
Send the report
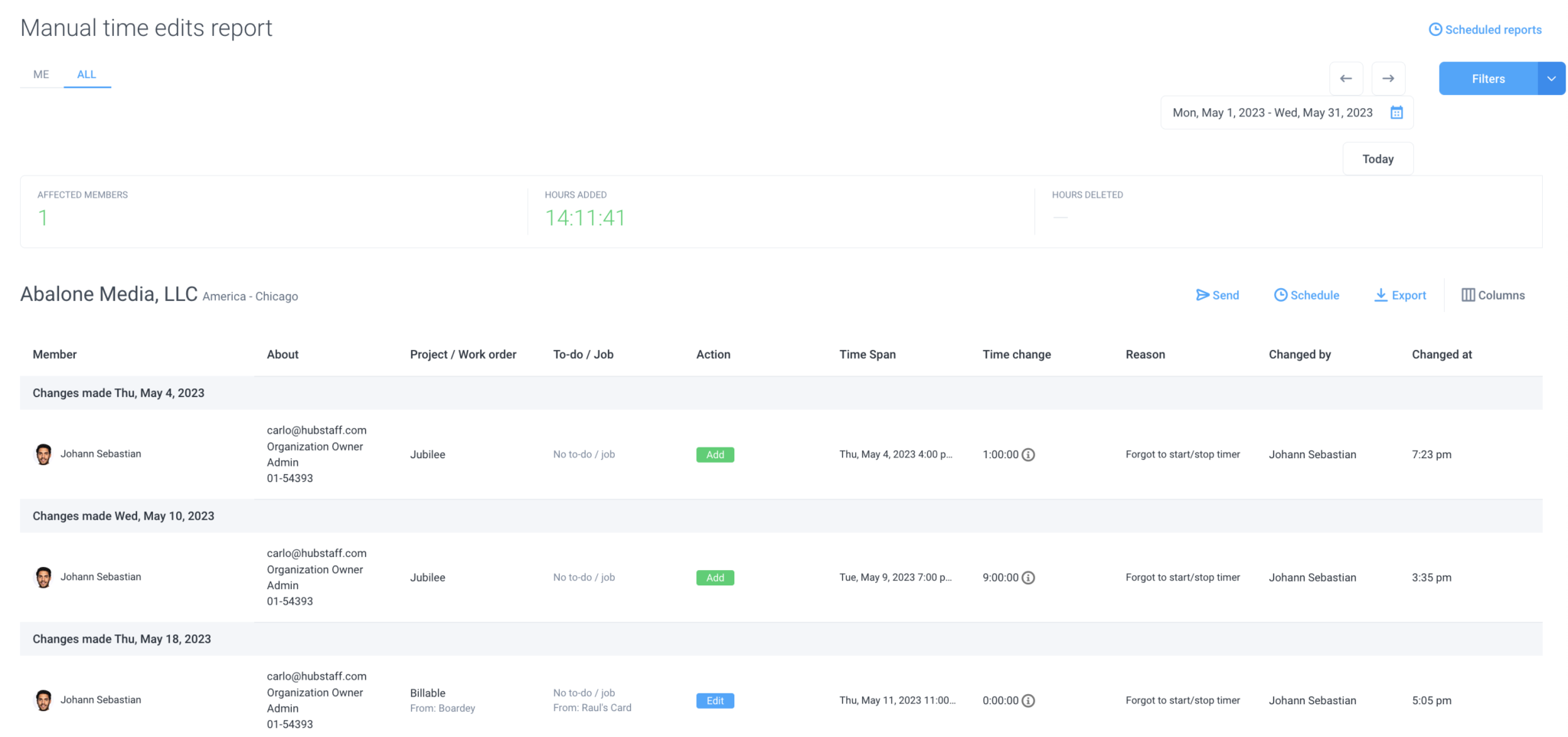coord(1217,295)
